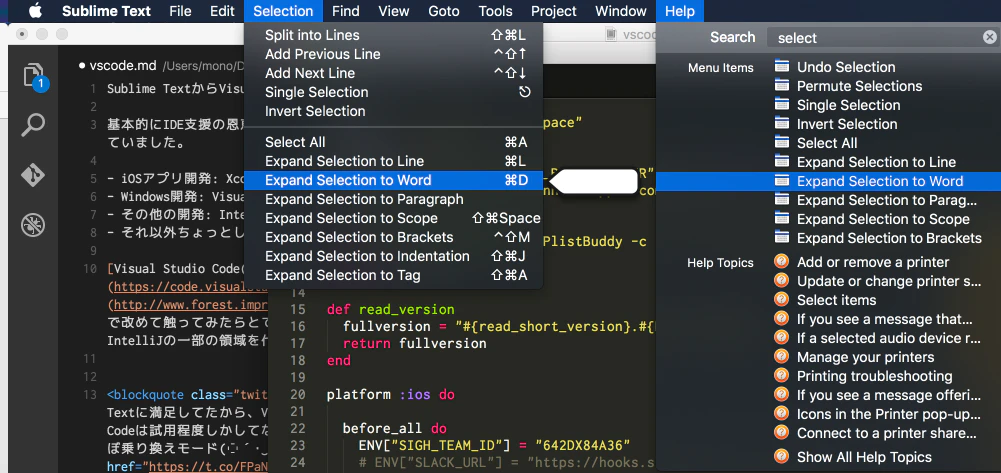
Task: Open the Apple menu
Action: (x=35, y=11)
